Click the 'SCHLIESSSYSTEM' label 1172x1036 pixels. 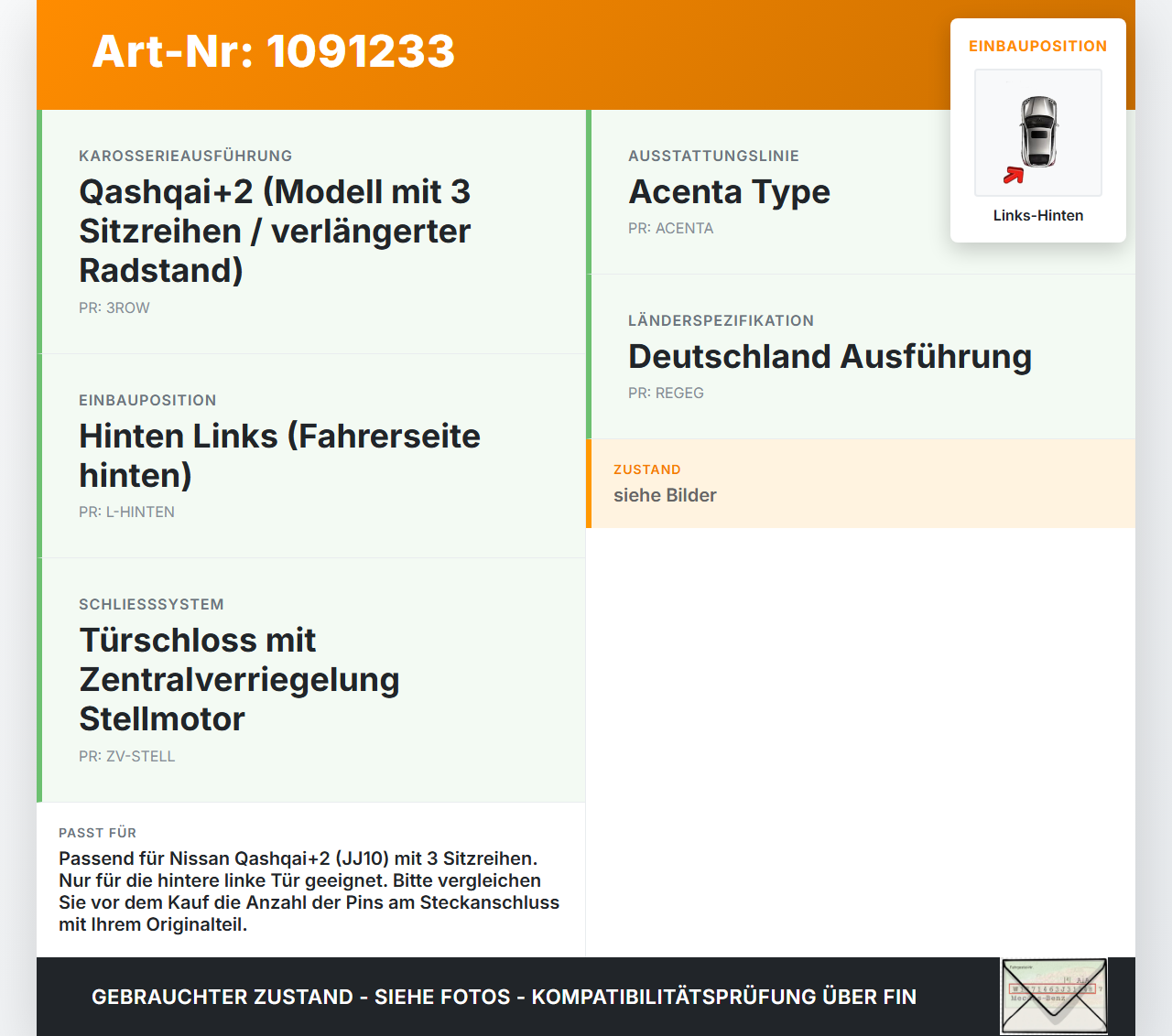pyautogui.click(x=151, y=604)
